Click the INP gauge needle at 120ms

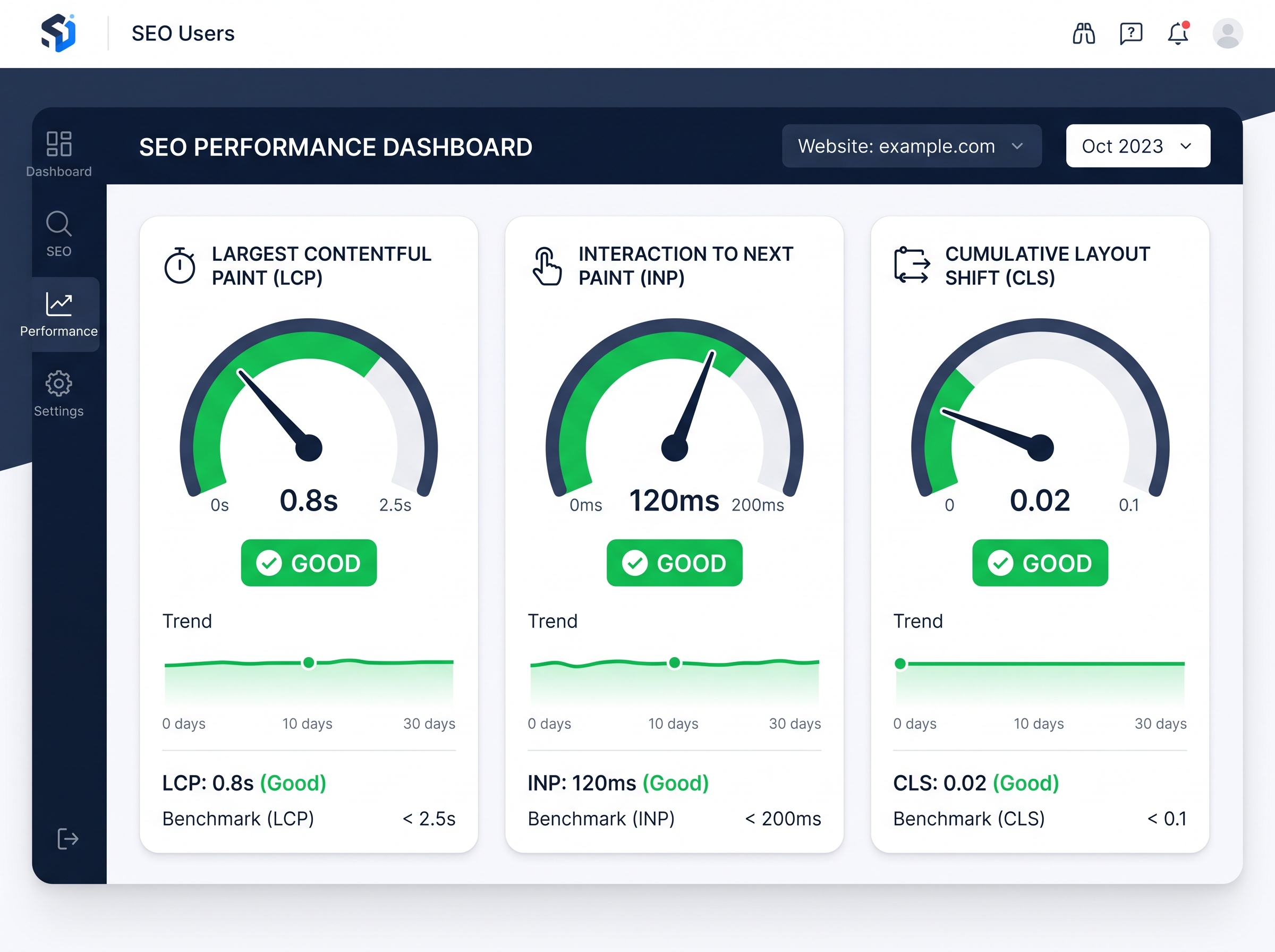coord(694,400)
